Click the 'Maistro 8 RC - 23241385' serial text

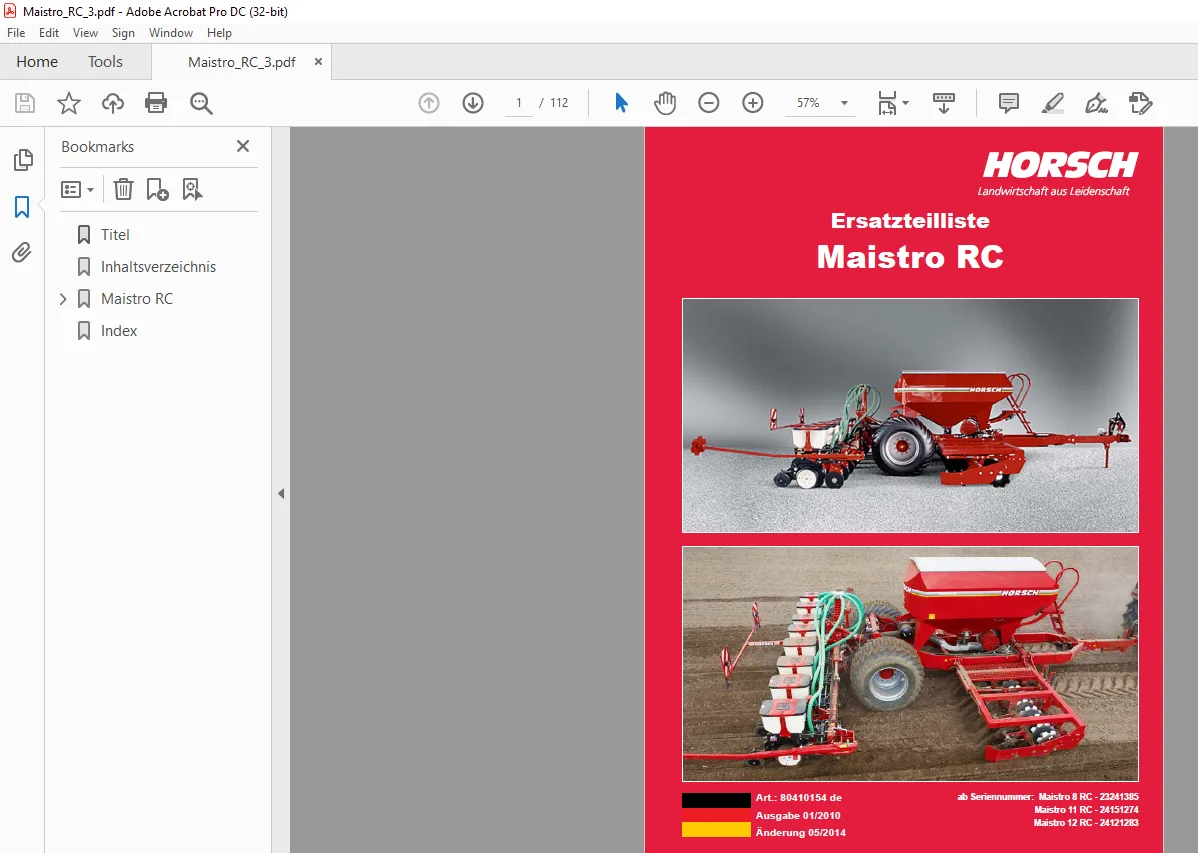[1088, 796]
